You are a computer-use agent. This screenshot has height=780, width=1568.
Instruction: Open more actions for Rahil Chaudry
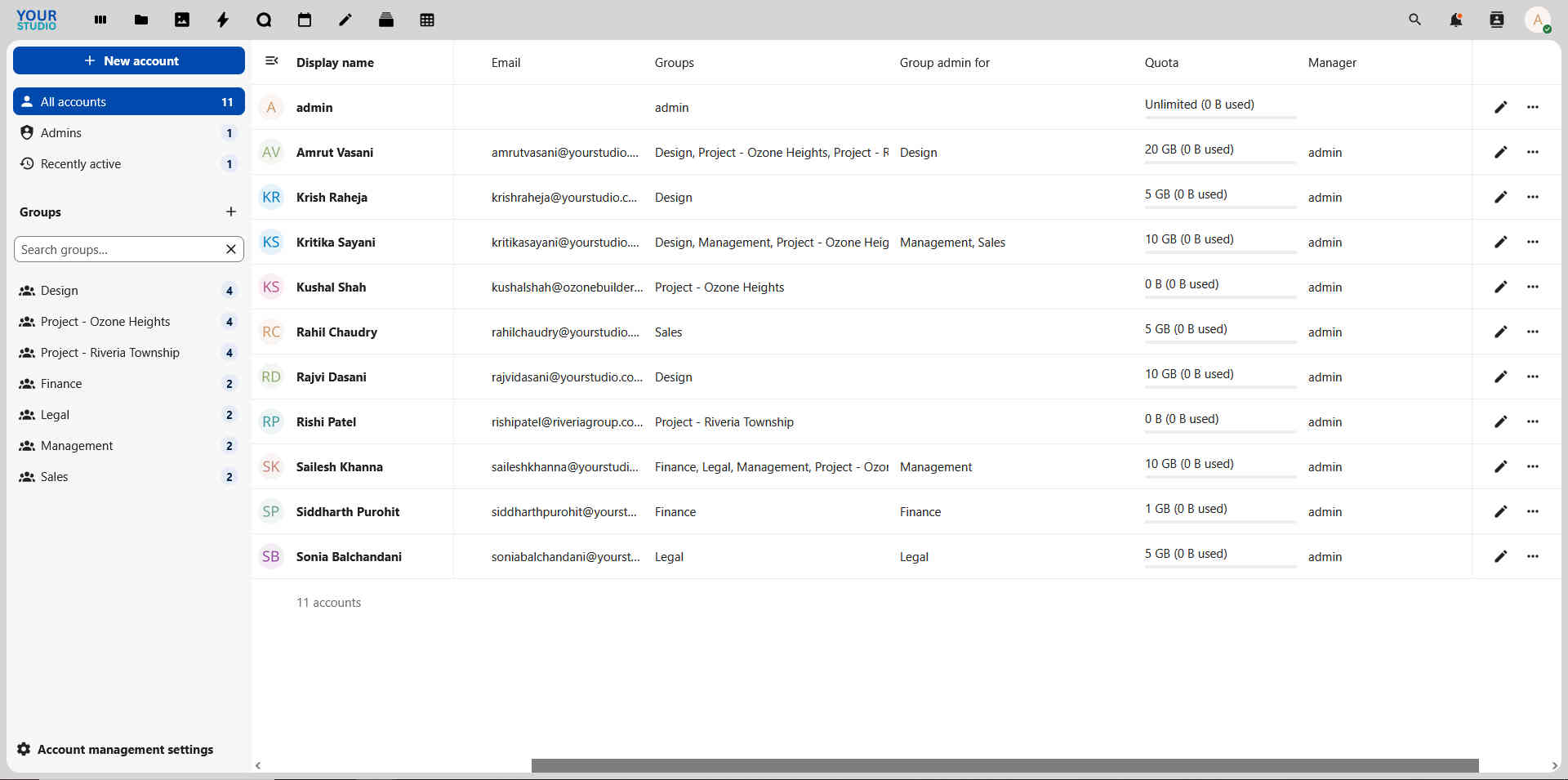1533,332
